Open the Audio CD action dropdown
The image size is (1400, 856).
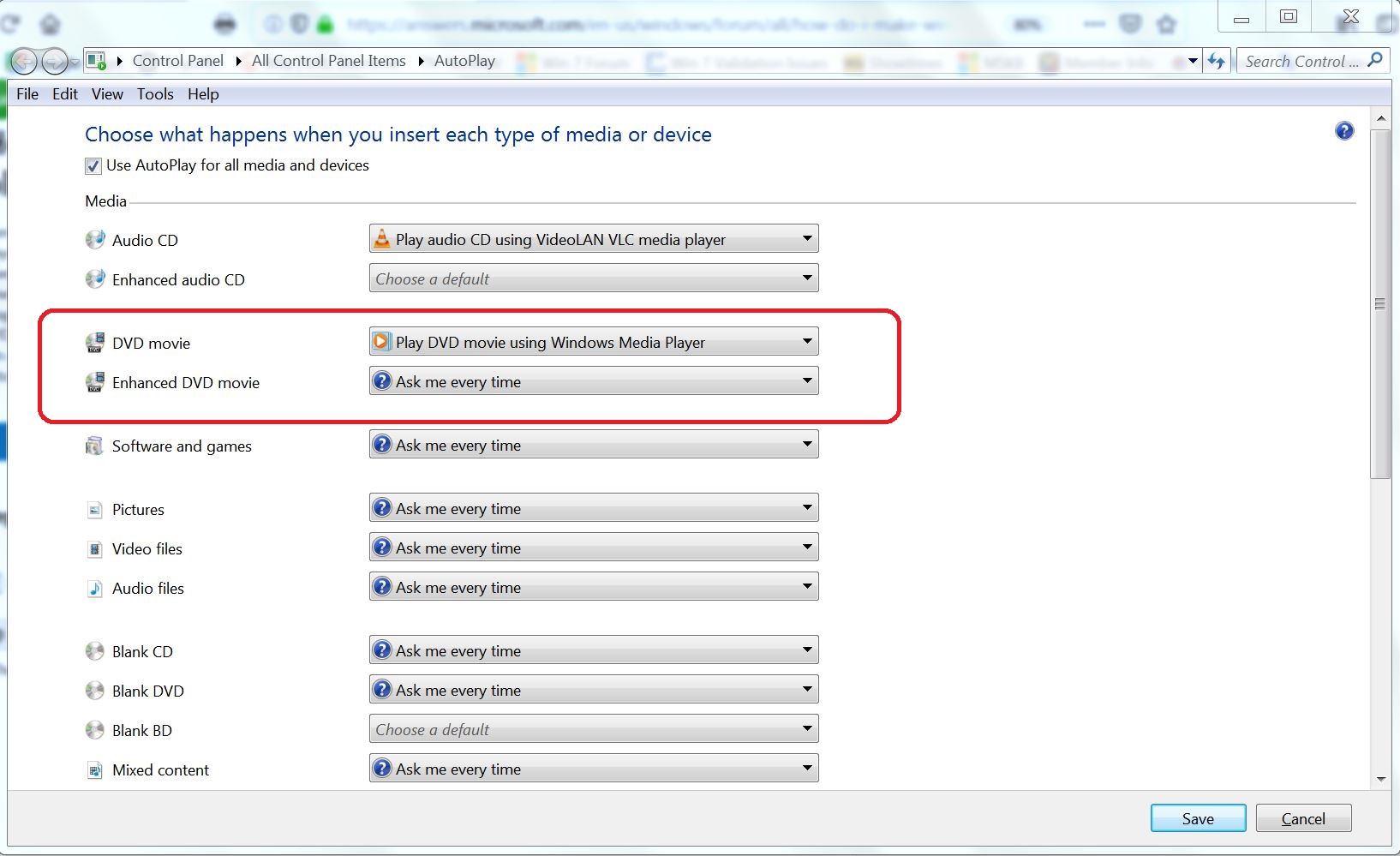click(x=594, y=239)
